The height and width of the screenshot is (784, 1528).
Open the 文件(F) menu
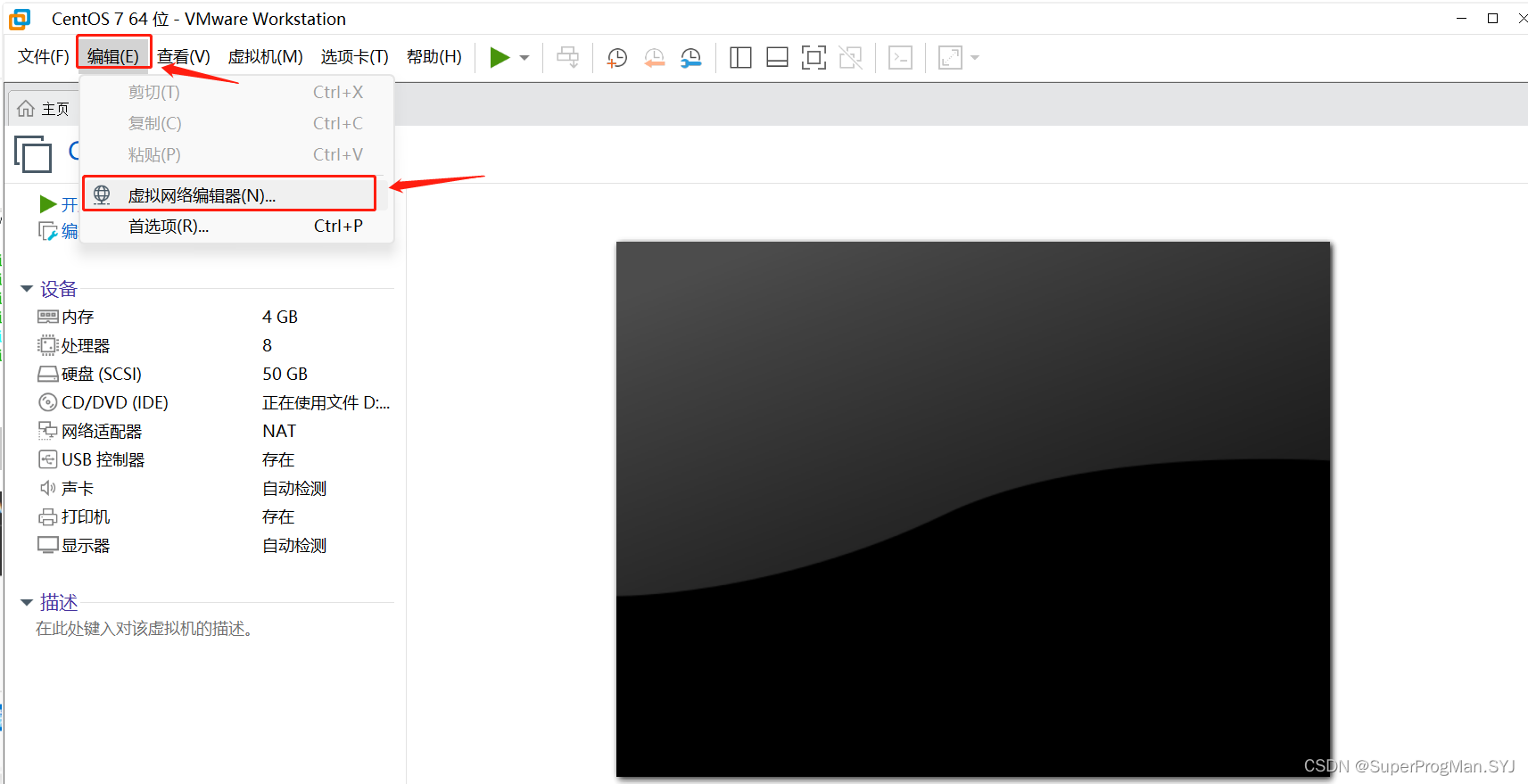(44, 57)
